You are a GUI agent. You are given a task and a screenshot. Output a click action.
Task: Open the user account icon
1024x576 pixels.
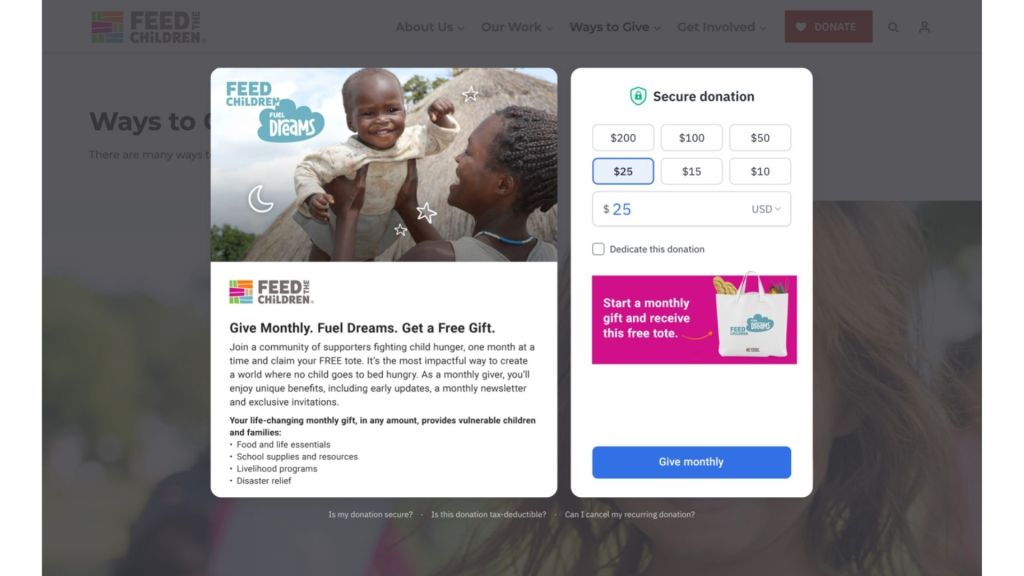pos(924,27)
